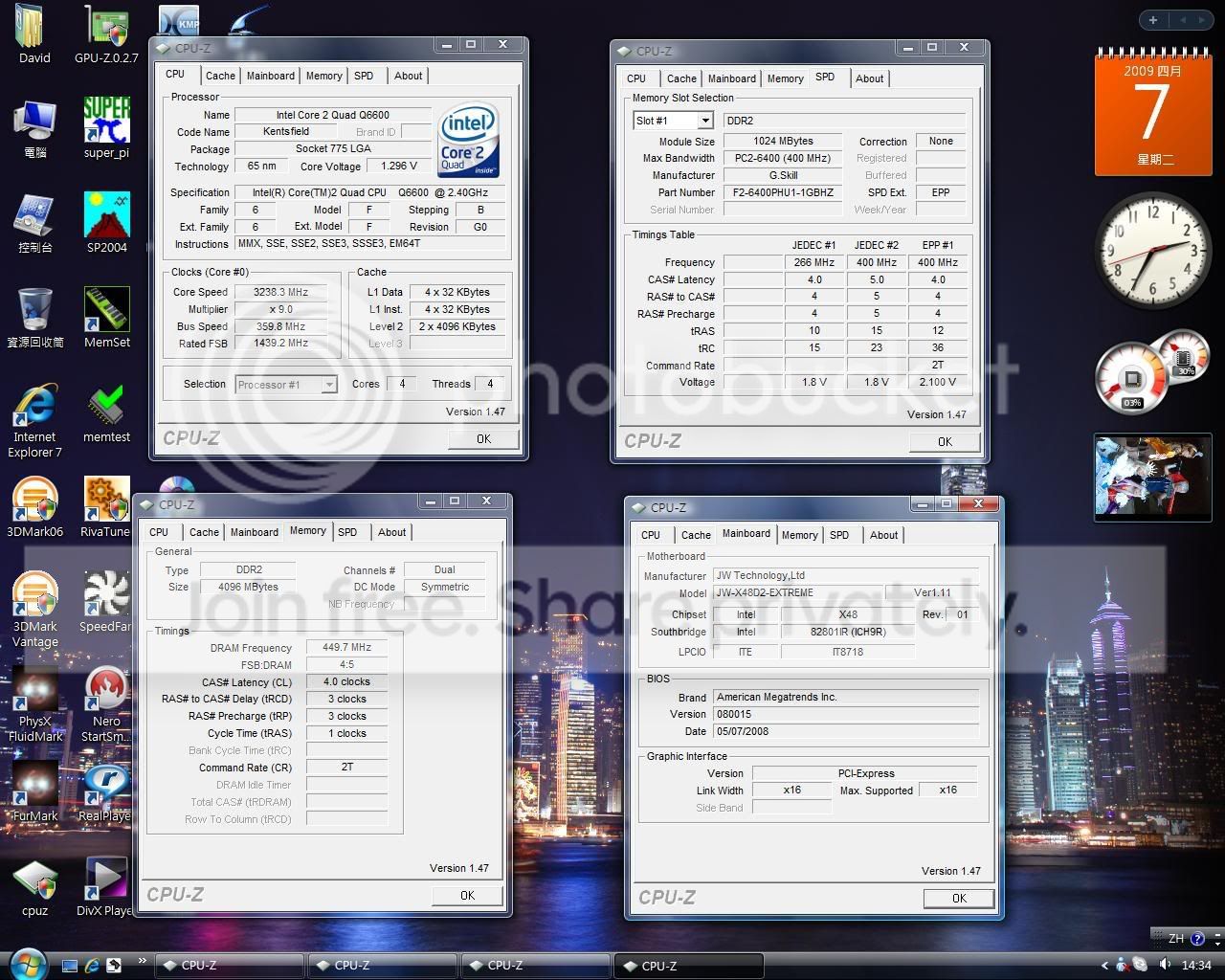Image resolution: width=1225 pixels, height=980 pixels.
Task: Click the Show Desktop quick launch icon
Action: click(x=71, y=965)
